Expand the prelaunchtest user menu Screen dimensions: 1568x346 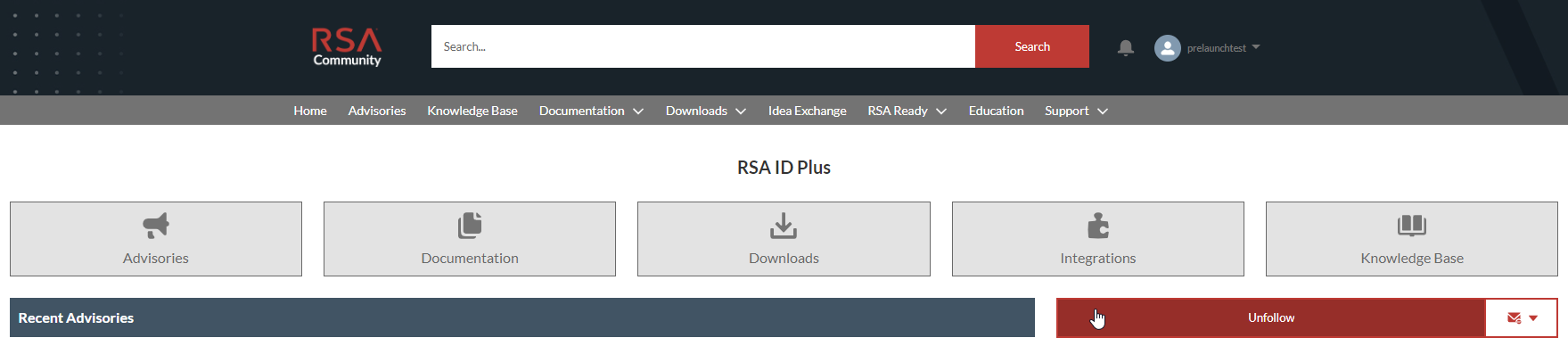(x=1256, y=47)
